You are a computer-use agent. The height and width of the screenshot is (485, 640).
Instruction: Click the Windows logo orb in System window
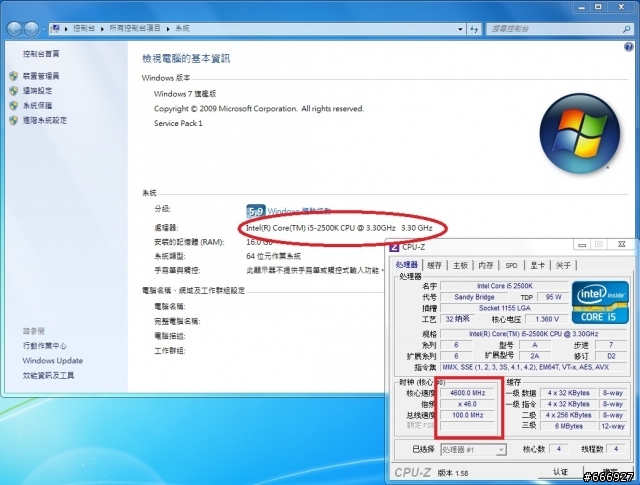pyautogui.click(x=580, y=133)
